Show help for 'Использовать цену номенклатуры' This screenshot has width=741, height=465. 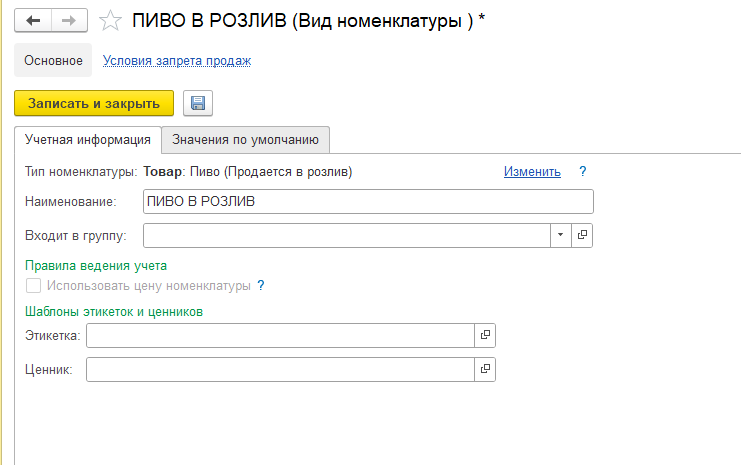point(261,285)
